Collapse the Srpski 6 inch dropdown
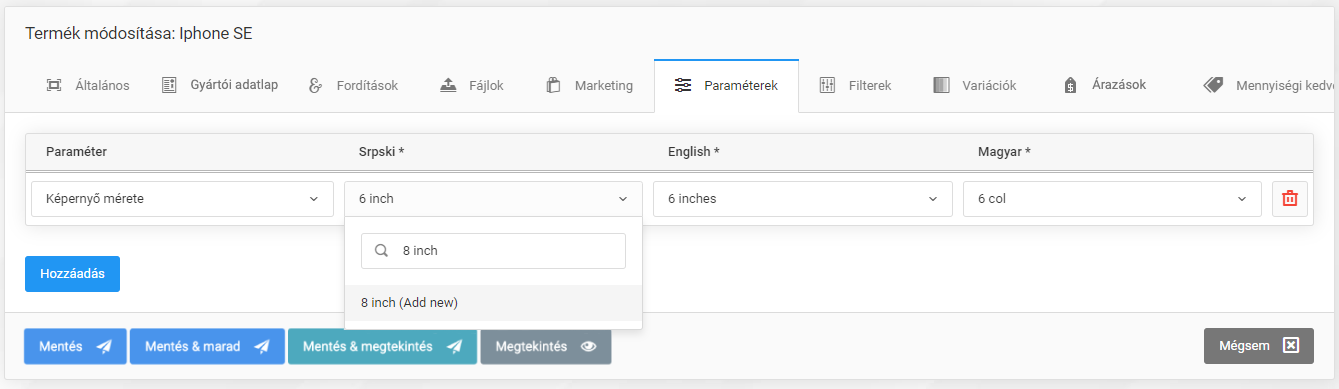1339x389 pixels. click(493, 199)
